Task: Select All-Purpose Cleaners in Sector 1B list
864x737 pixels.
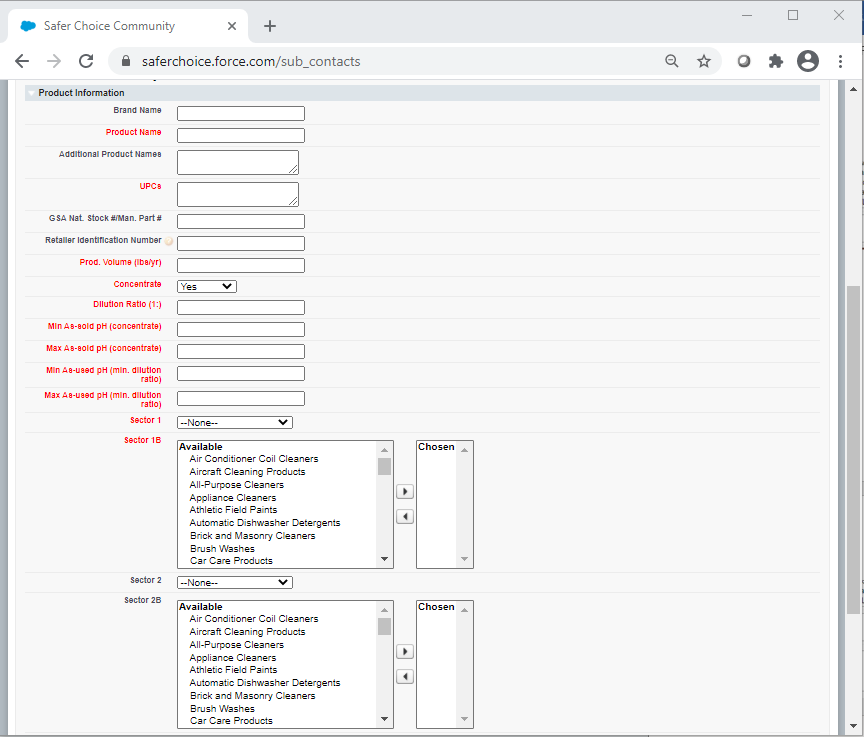Action: [236, 485]
